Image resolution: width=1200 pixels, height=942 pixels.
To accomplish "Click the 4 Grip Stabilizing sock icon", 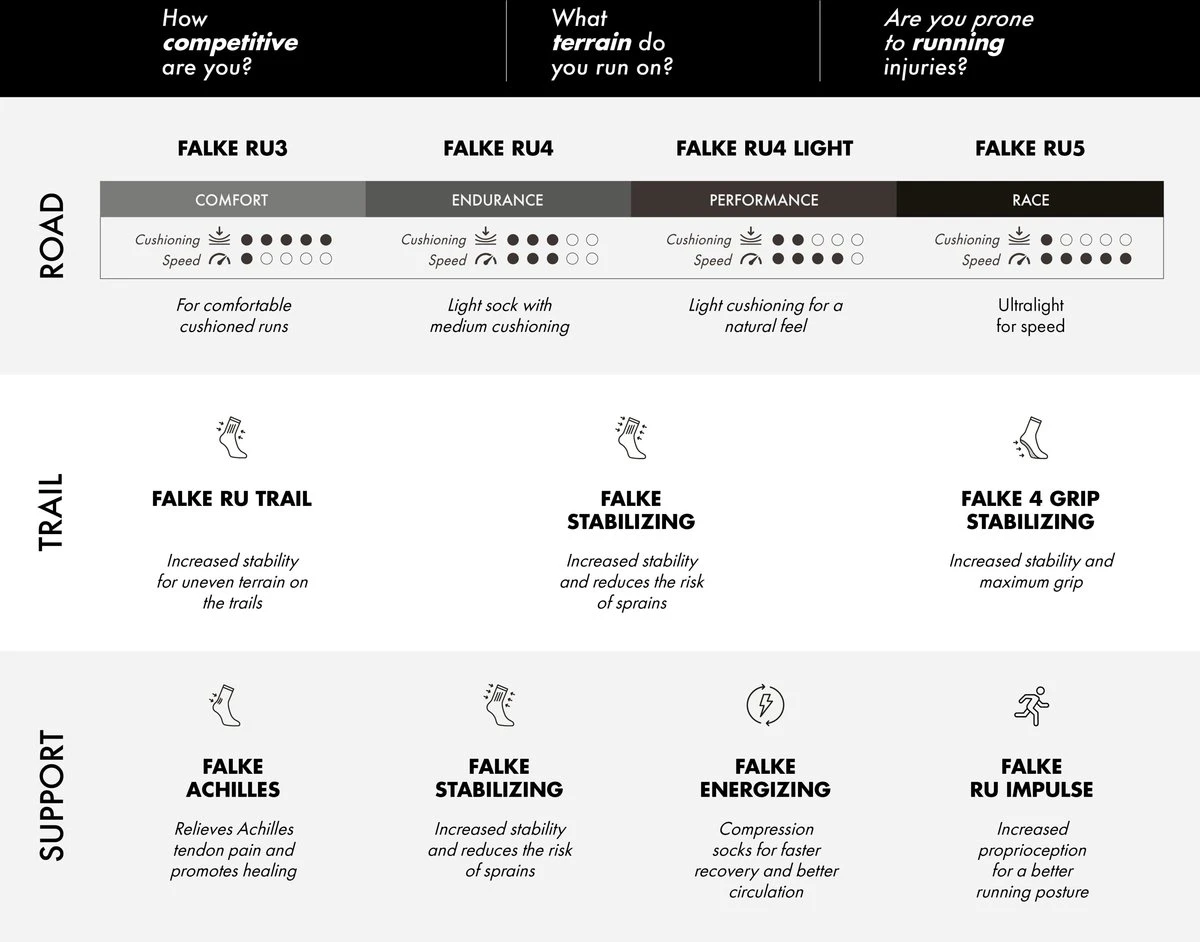I will pos(1030,438).
